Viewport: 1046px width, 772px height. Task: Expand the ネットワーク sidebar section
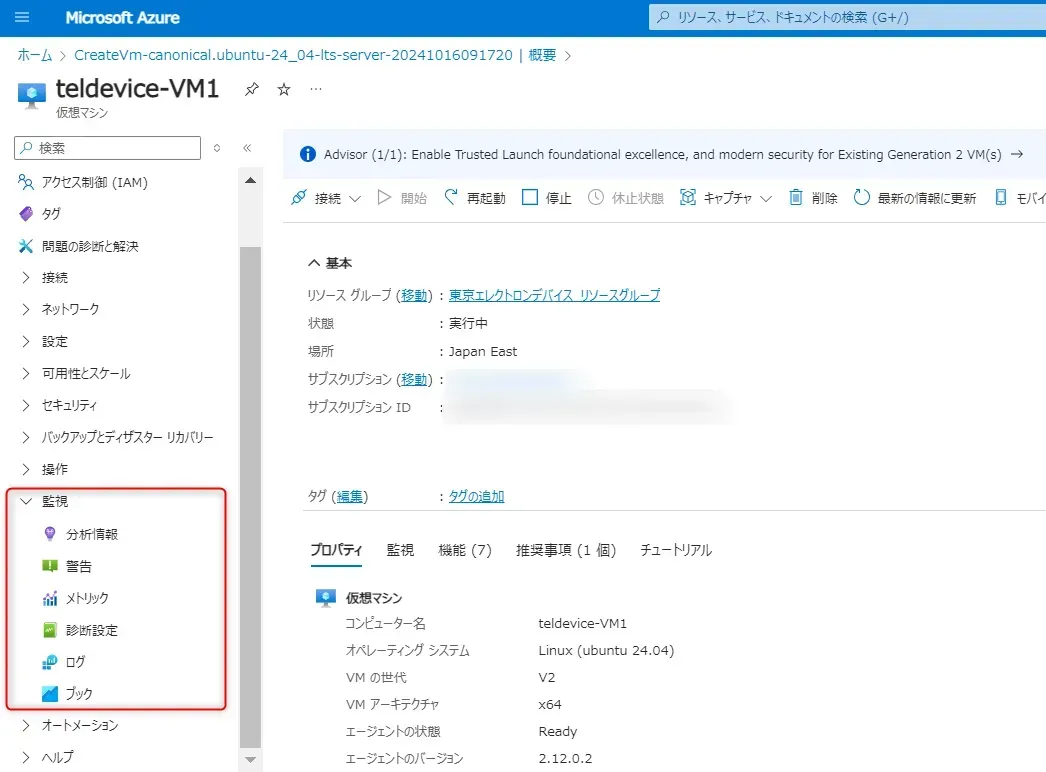(x=27, y=310)
